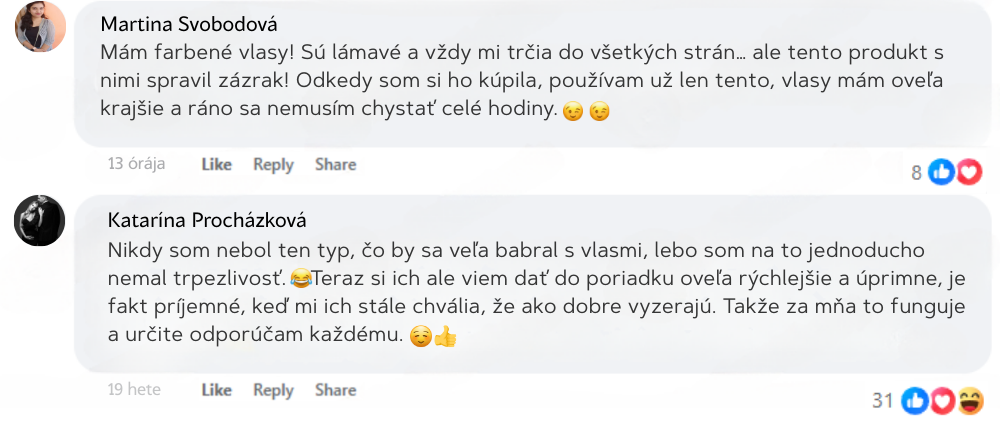
Task: Open Martina Svobodová's profile name link
Action: coord(190,24)
